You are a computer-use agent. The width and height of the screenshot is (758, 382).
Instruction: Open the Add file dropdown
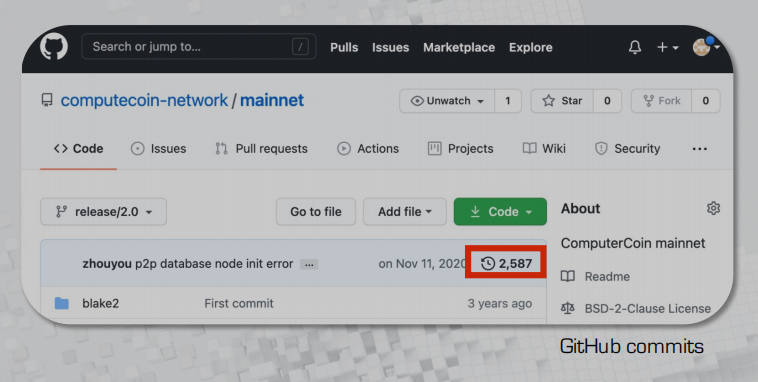(405, 212)
